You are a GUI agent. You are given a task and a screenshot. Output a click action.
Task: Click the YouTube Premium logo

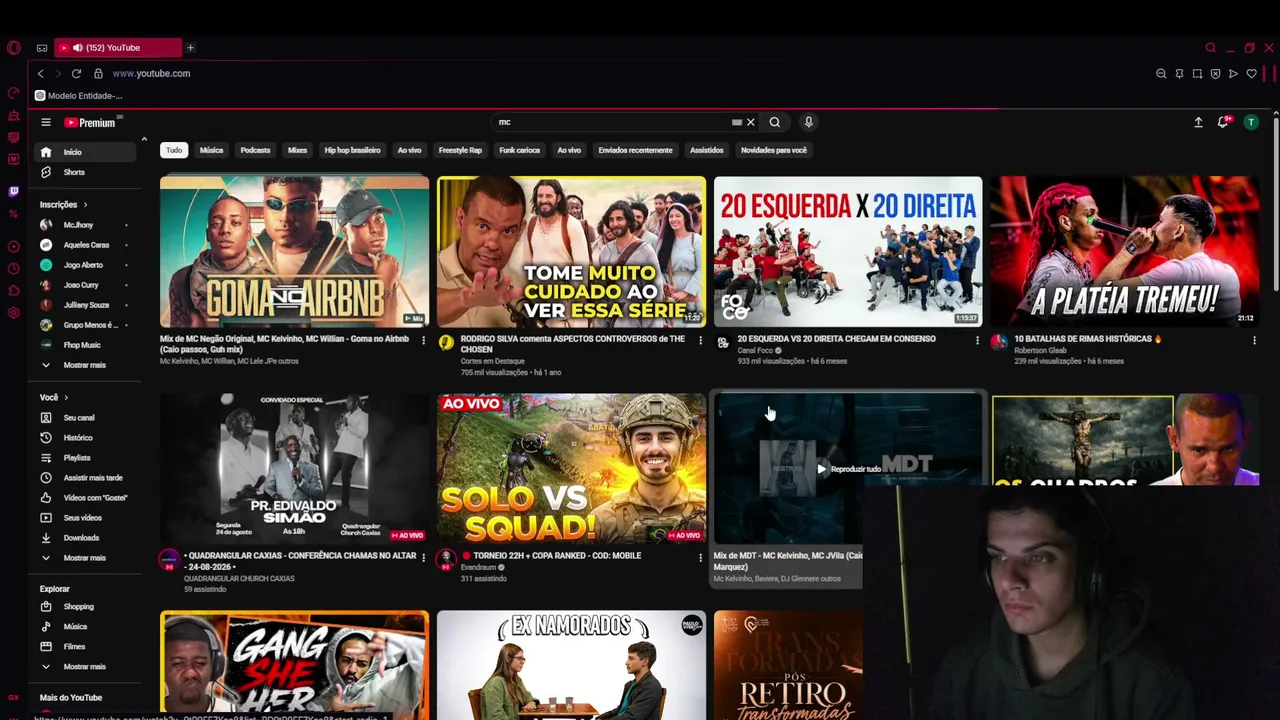click(x=91, y=122)
